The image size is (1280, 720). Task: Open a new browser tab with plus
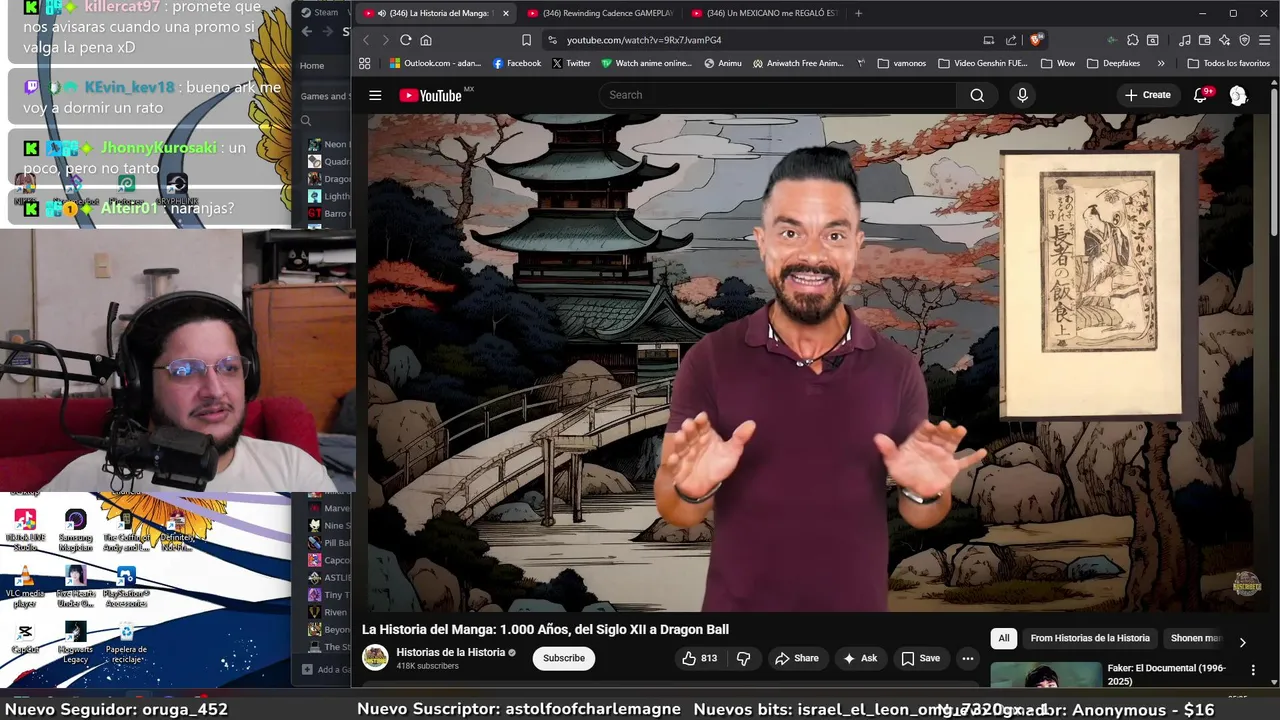pyautogui.click(x=858, y=13)
